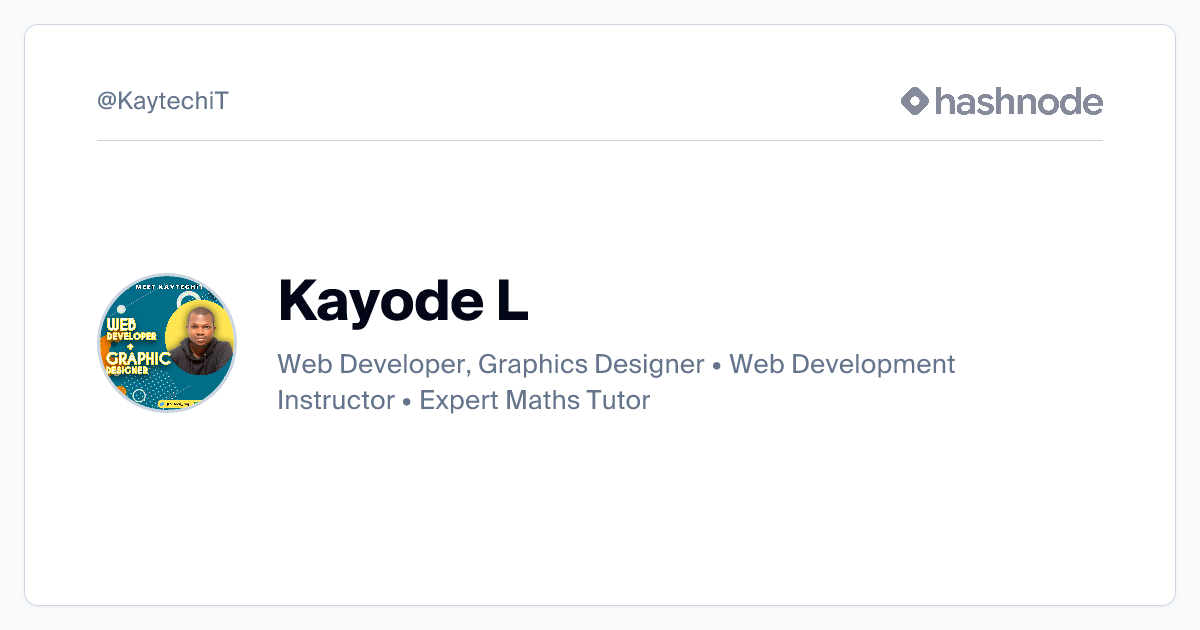
Task: Click the "Web Development" bio text
Action: [842, 364]
